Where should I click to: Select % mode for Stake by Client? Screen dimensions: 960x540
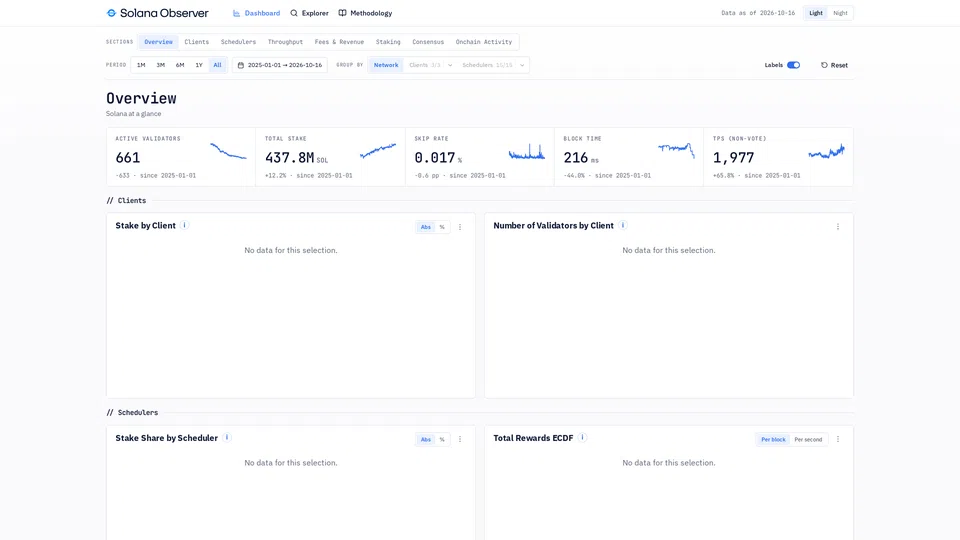(442, 227)
